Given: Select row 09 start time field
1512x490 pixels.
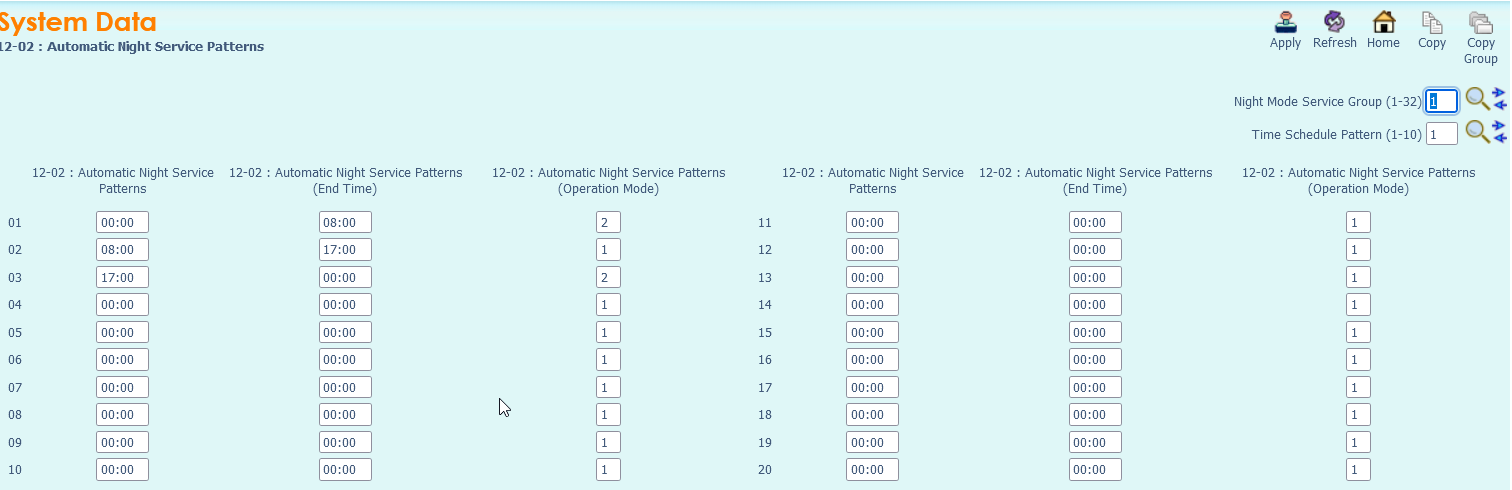Looking at the screenshot, I should click(x=122, y=442).
